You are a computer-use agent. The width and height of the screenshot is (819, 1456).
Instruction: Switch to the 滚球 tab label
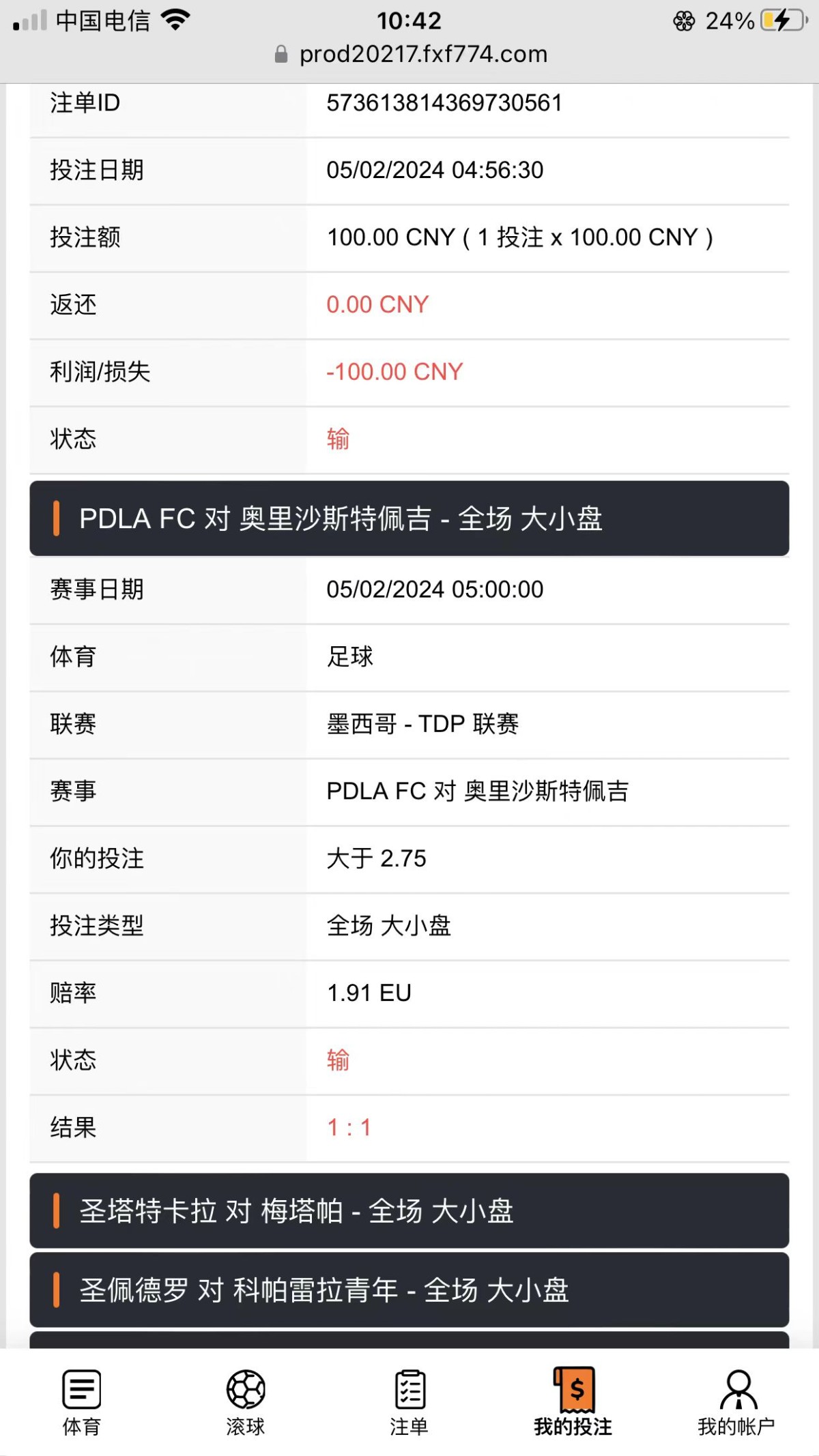tap(246, 1427)
